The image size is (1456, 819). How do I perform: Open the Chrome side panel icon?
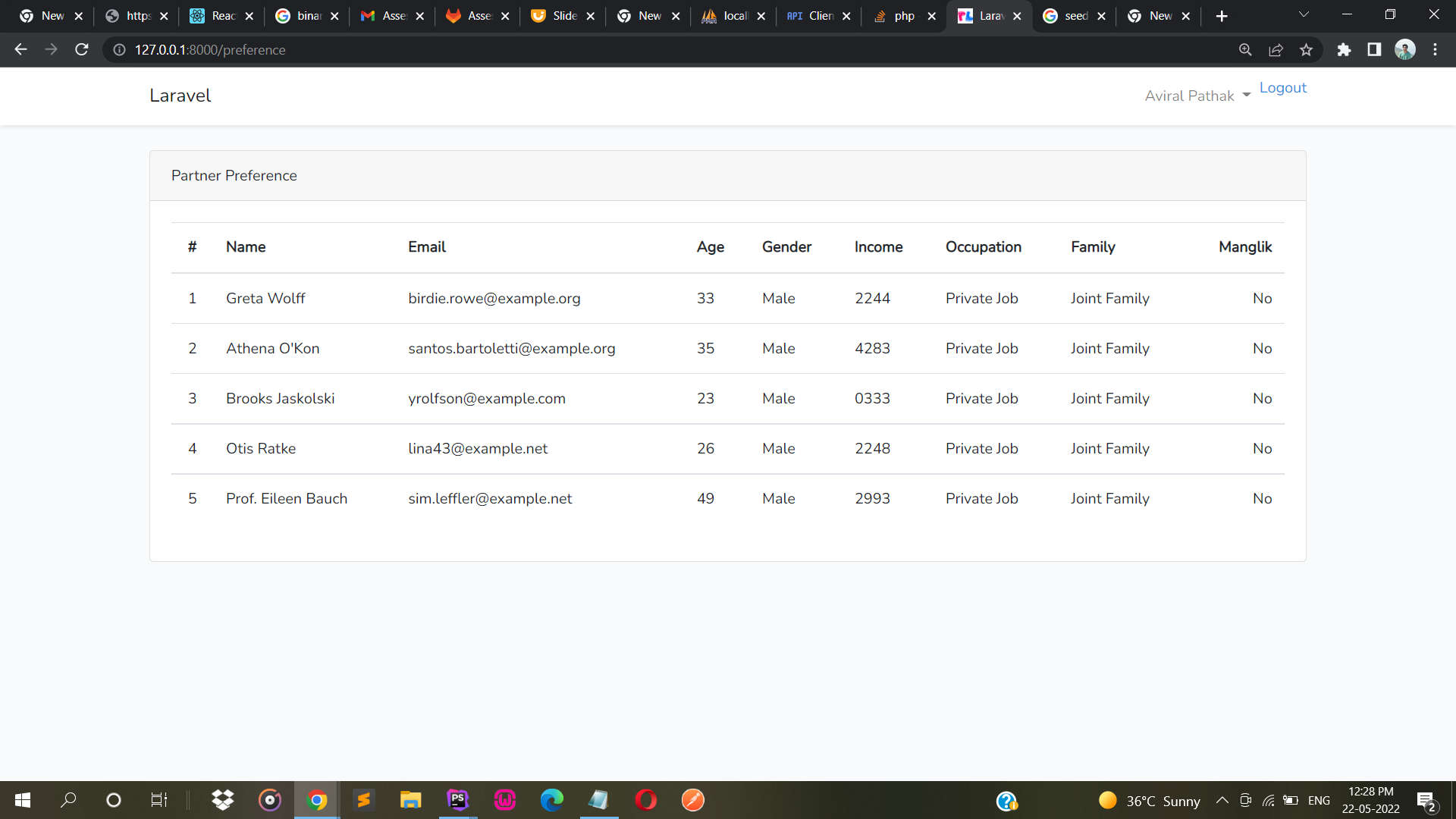click(x=1375, y=49)
